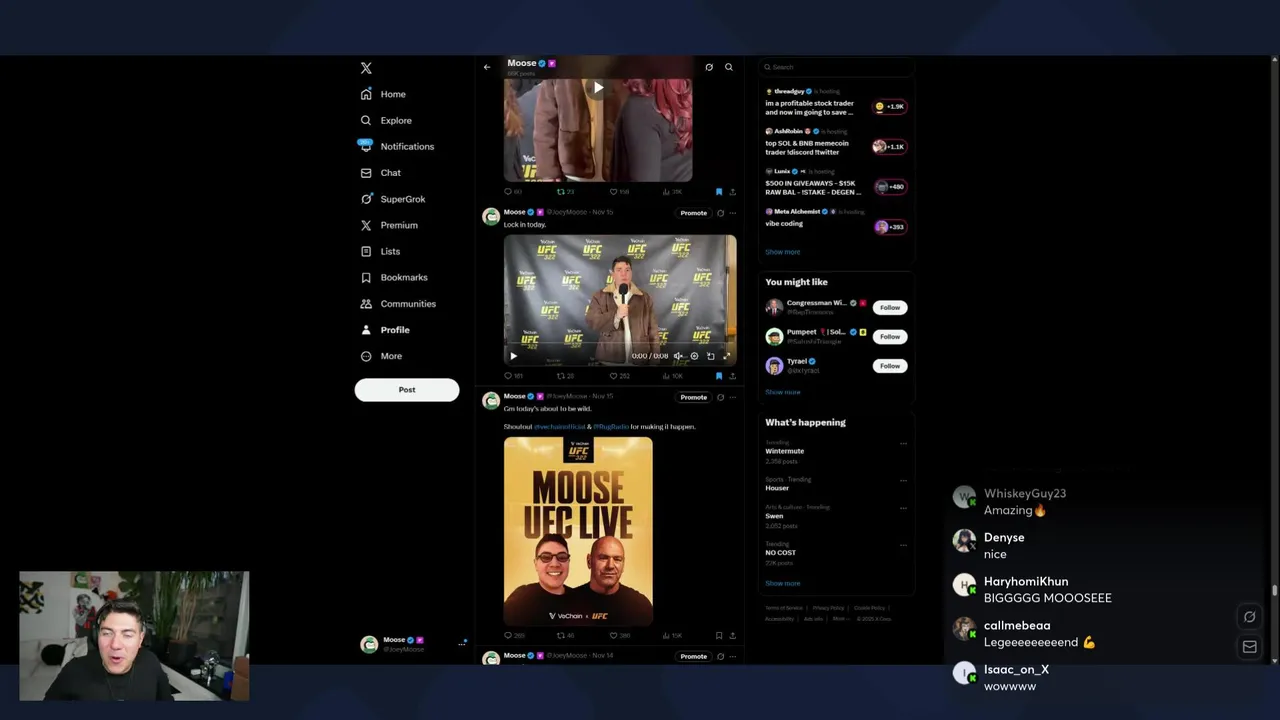
Task: Open Explore in sidebar
Action: tap(386, 120)
